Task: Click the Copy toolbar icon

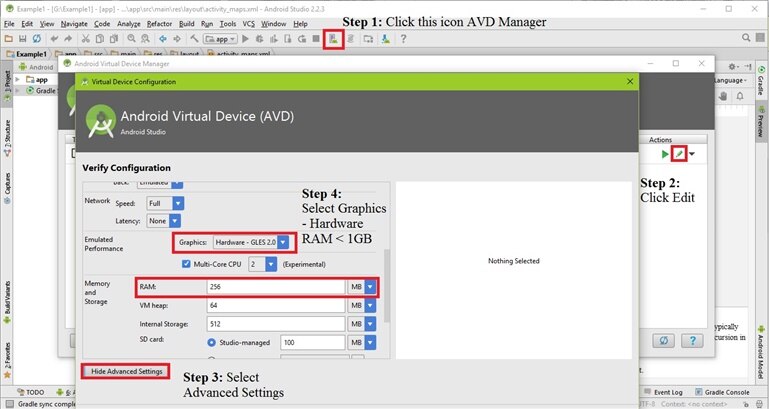Action: click(100, 39)
